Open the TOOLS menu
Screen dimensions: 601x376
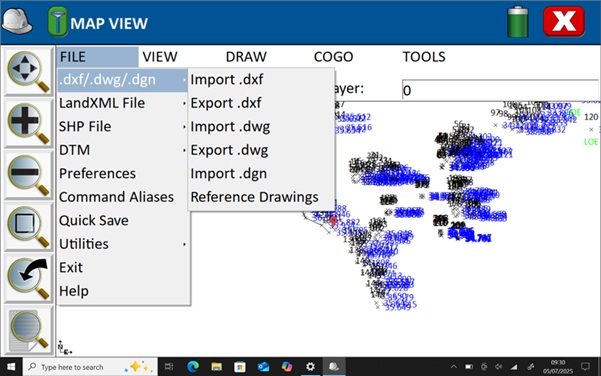point(424,57)
